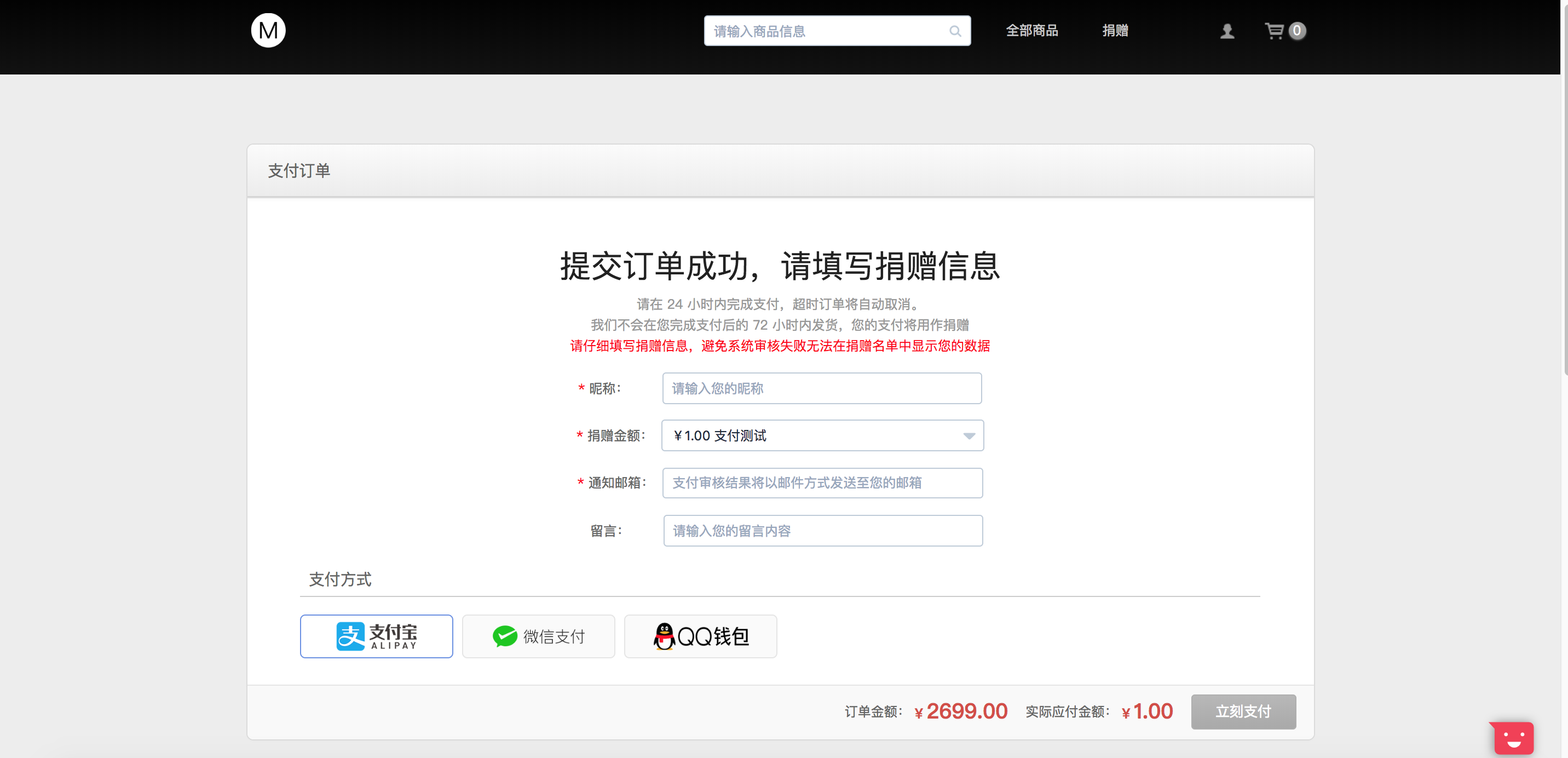The width and height of the screenshot is (1568, 758).
Task: Click the cart count badge showing 0
Action: coord(1297,31)
